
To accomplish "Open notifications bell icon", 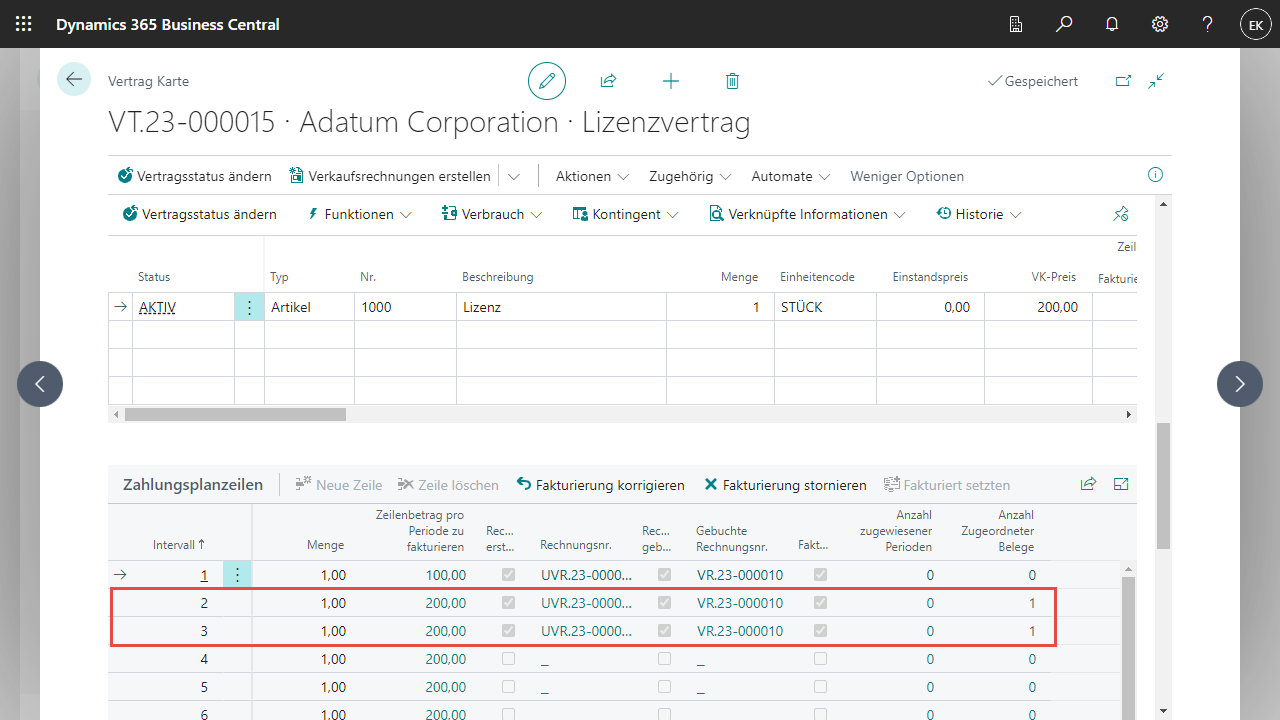I will [x=1112, y=24].
